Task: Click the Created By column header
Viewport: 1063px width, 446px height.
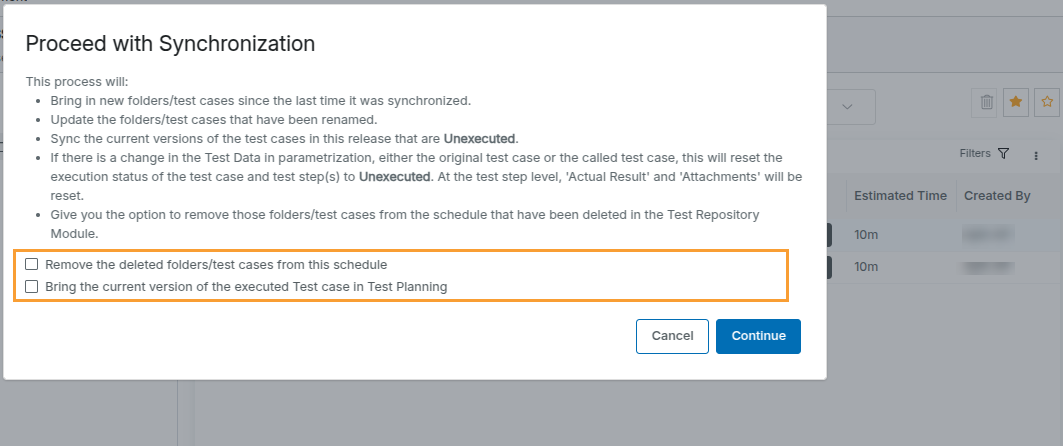Action: tap(997, 196)
